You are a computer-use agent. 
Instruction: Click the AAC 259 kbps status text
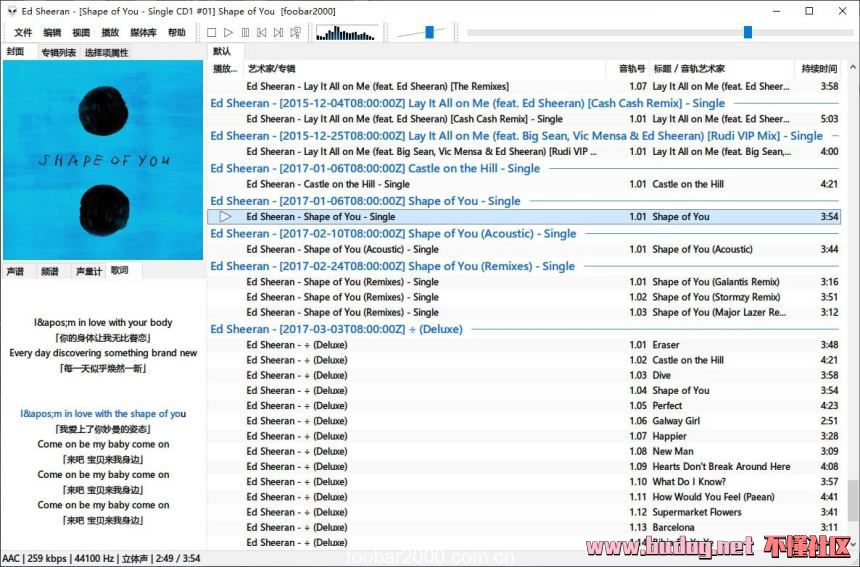pyautogui.click(x=35, y=559)
